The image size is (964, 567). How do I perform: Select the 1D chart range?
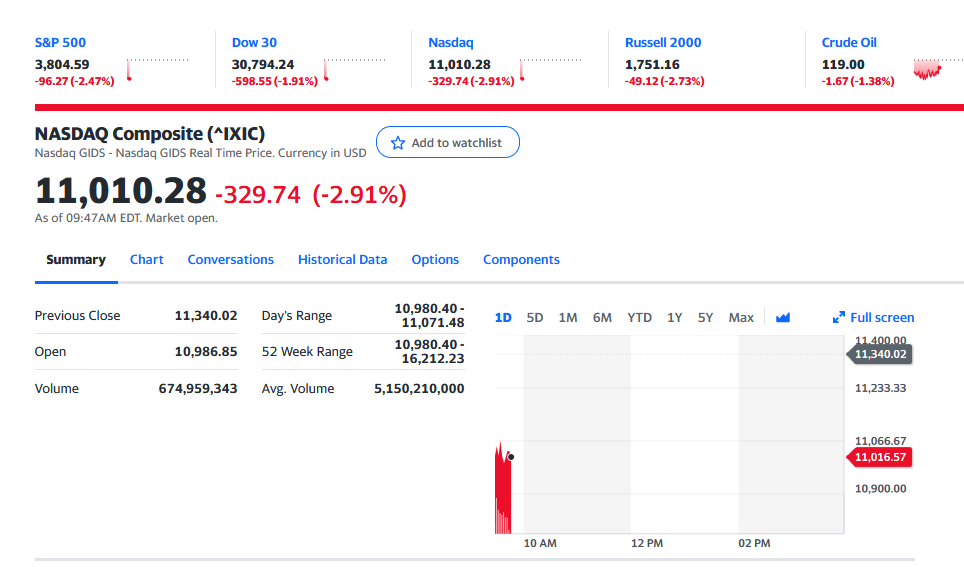point(503,317)
